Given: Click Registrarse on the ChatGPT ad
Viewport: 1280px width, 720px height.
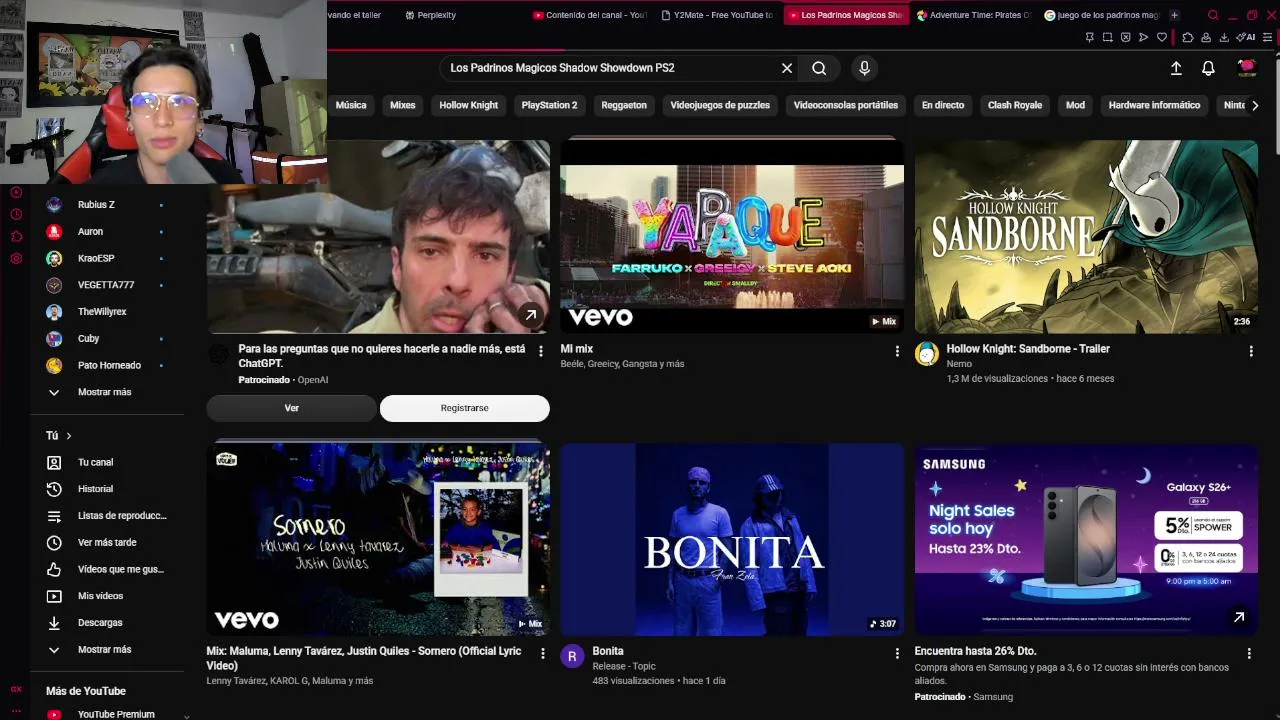Looking at the screenshot, I should coord(465,408).
